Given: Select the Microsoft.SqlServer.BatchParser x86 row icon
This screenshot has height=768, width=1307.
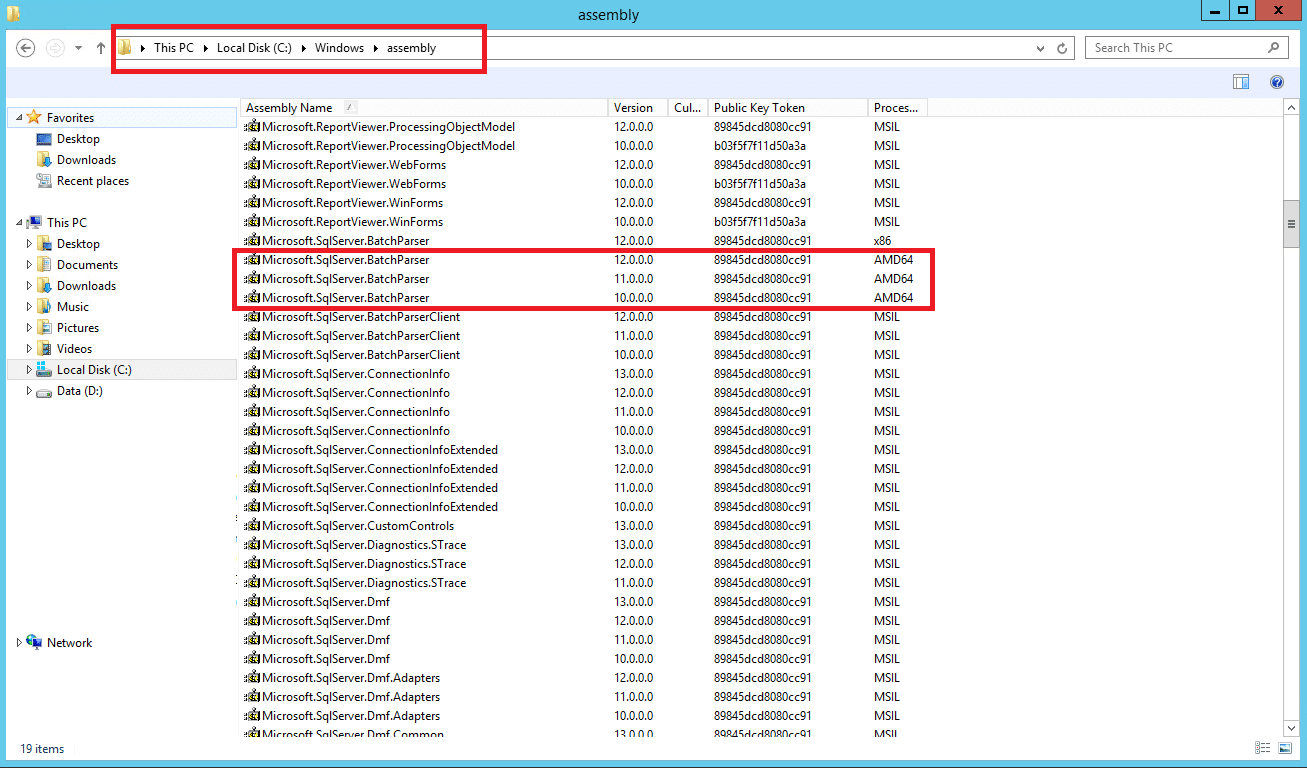Looking at the screenshot, I should [252, 241].
